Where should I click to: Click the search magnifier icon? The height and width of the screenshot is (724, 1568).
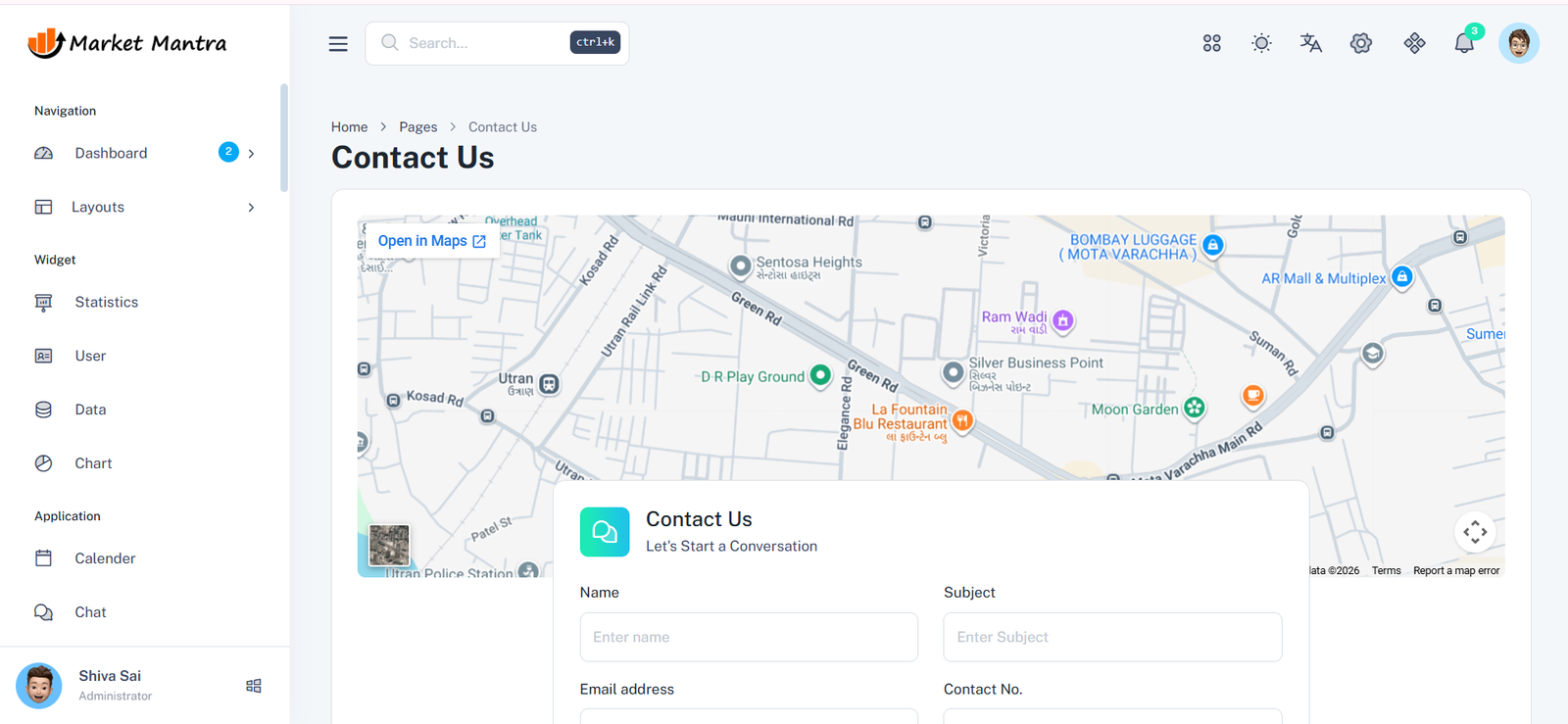tap(389, 42)
